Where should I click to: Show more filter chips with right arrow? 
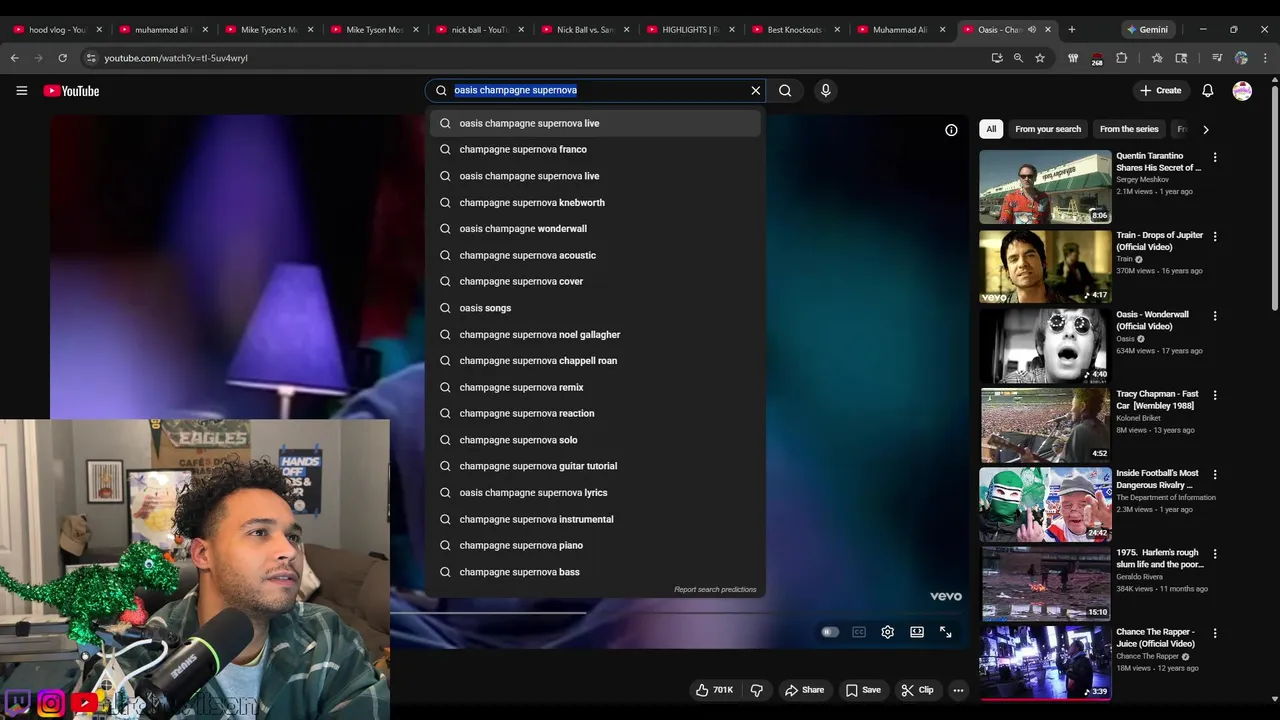(1205, 129)
